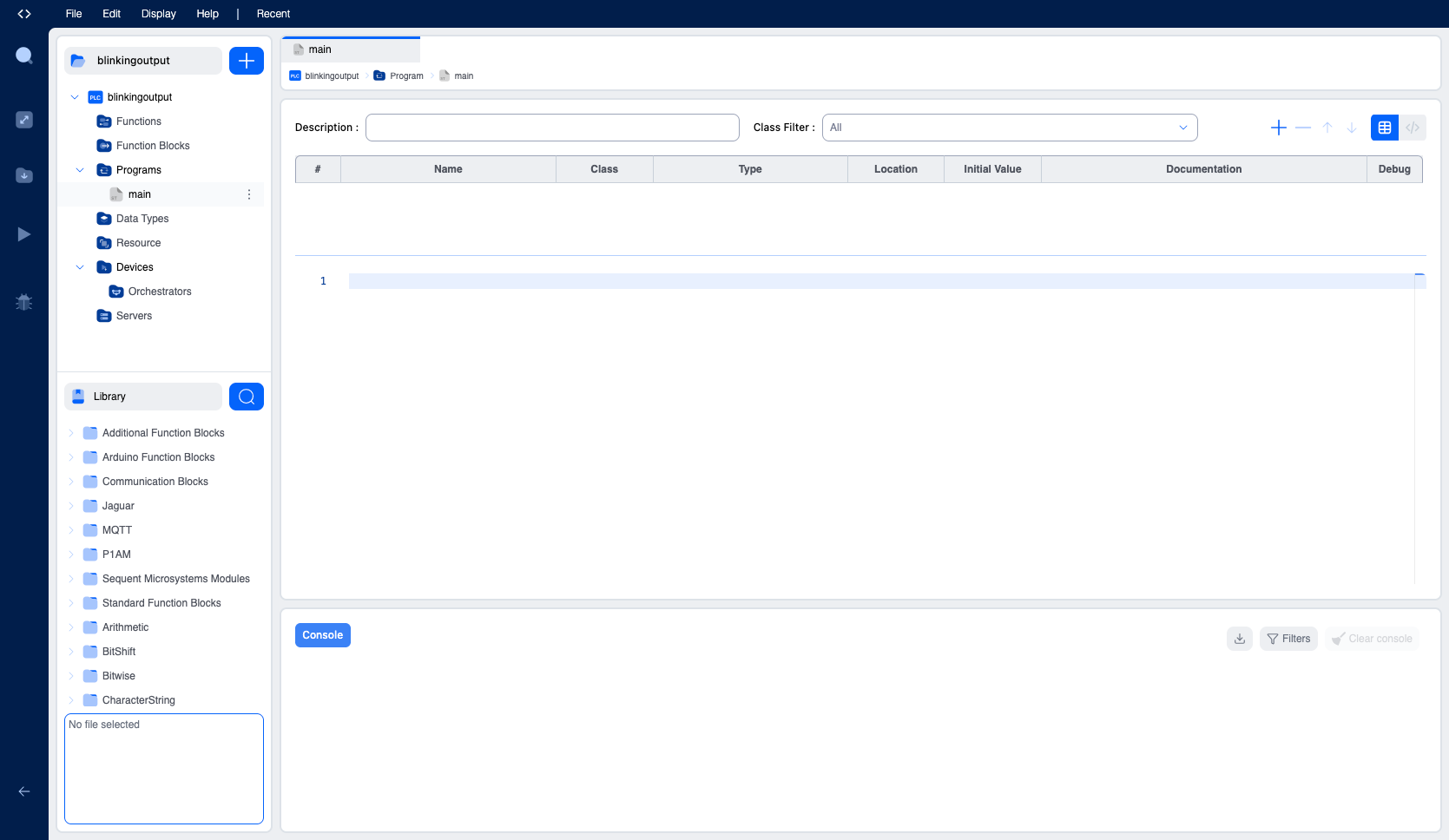The height and width of the screenshot is (840, 1449).
Task: Expand the Communication Blocks library folder
Action: 71,482
